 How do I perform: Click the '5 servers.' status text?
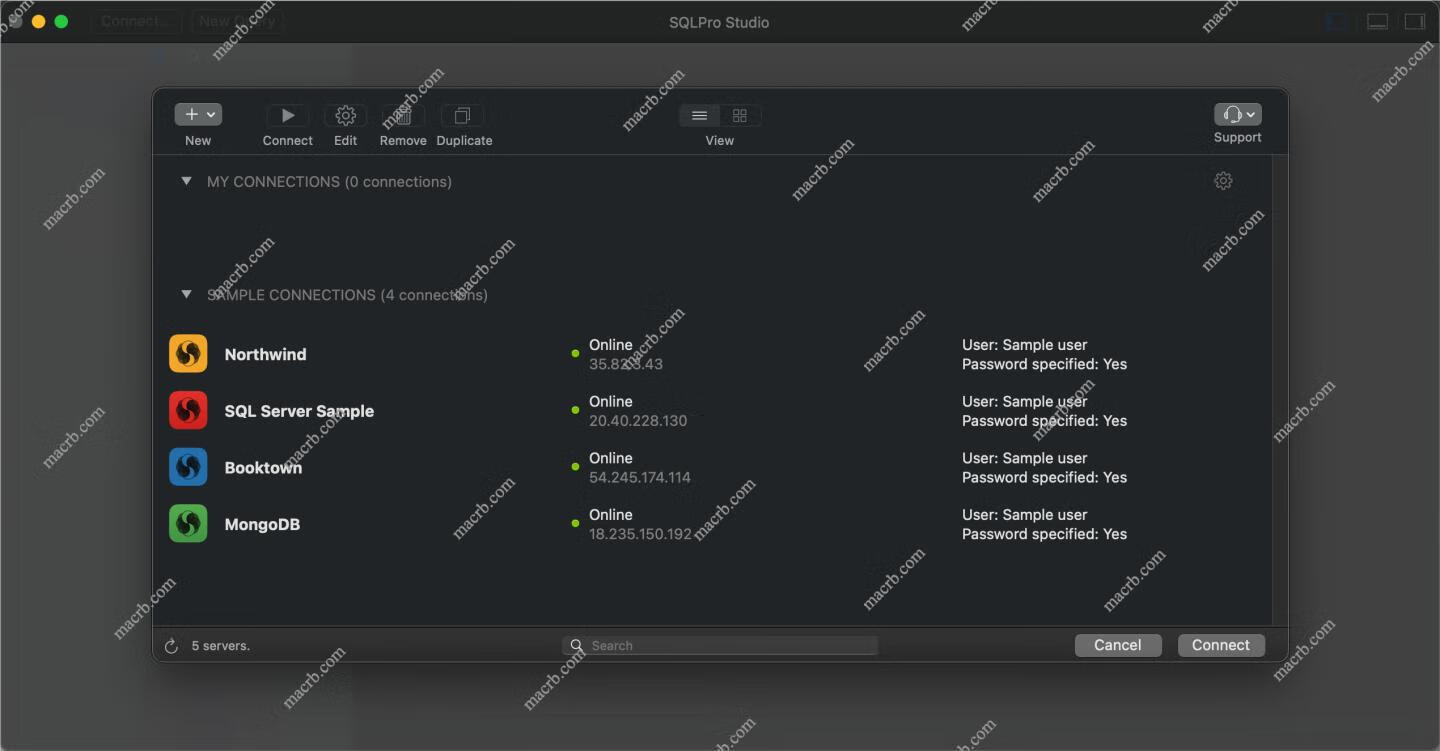click(221, 646)
